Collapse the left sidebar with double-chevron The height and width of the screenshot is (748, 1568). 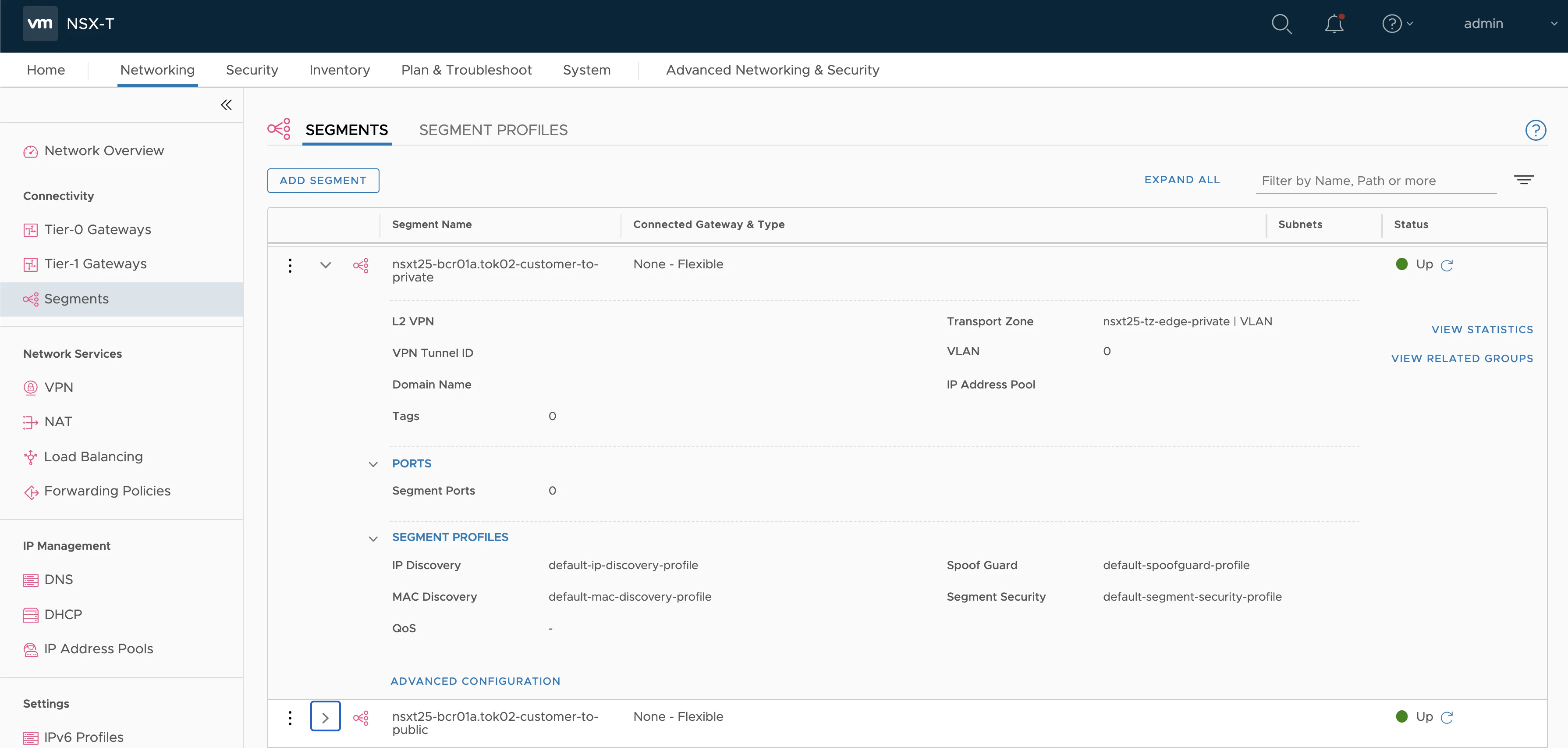click(226, 105)
